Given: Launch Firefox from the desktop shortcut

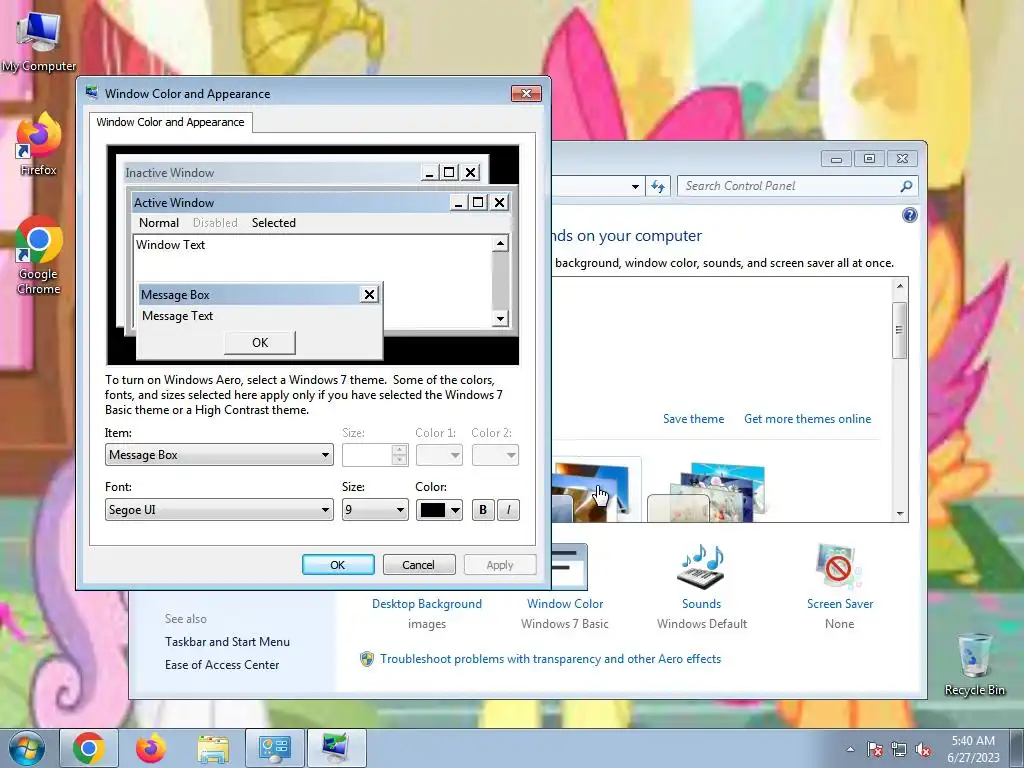Looking at the screenshot, I should point(39,144).
